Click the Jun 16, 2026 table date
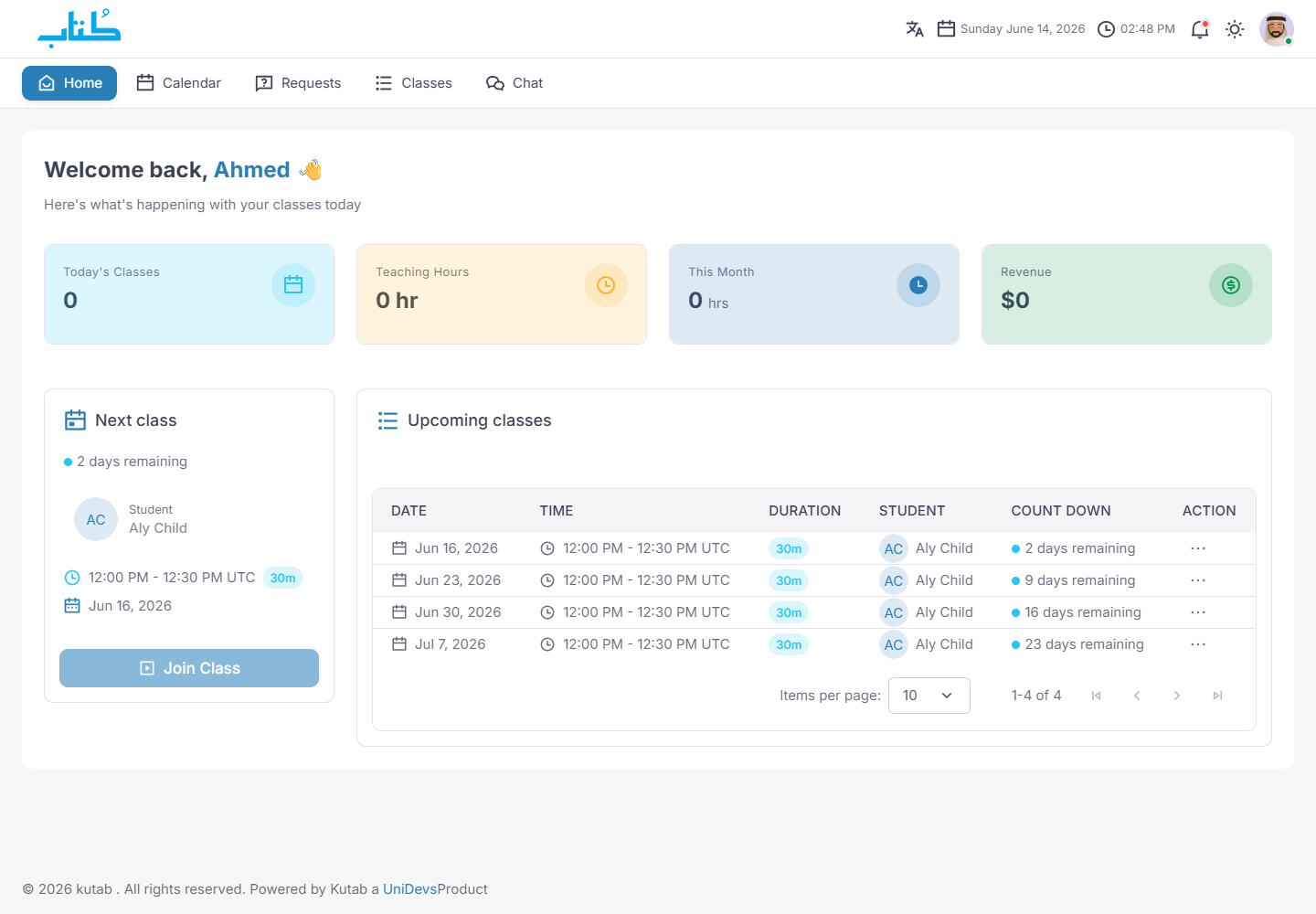1316x914 pixels. point(456,548)
